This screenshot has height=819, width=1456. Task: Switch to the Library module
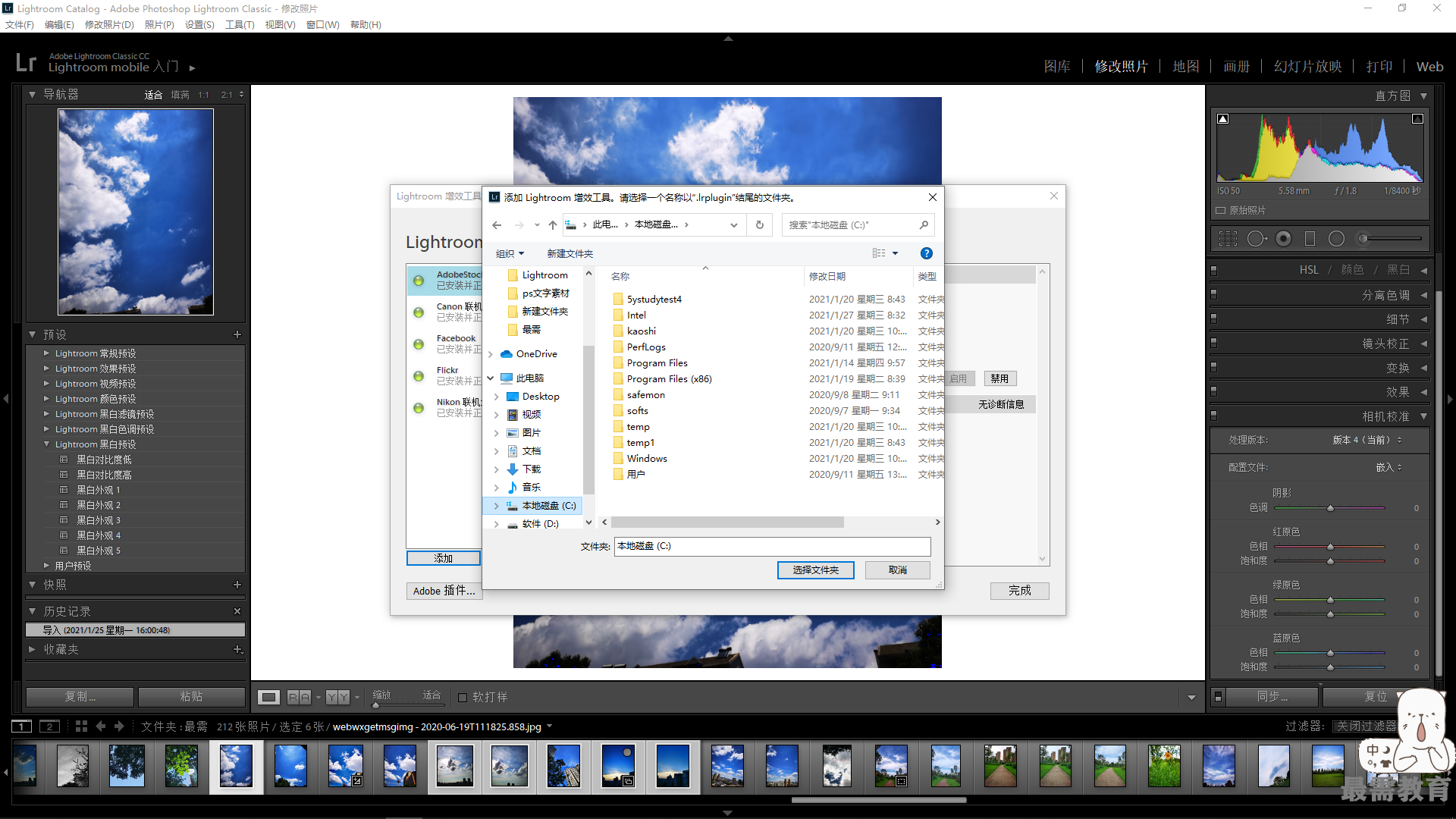1057,67
